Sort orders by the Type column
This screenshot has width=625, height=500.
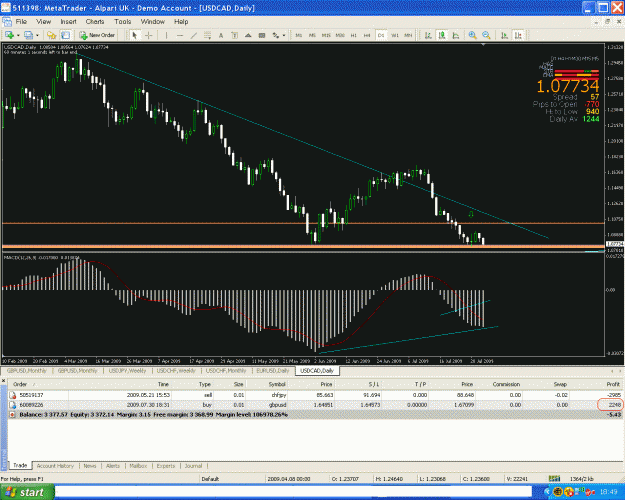click(x=192, y=384)
